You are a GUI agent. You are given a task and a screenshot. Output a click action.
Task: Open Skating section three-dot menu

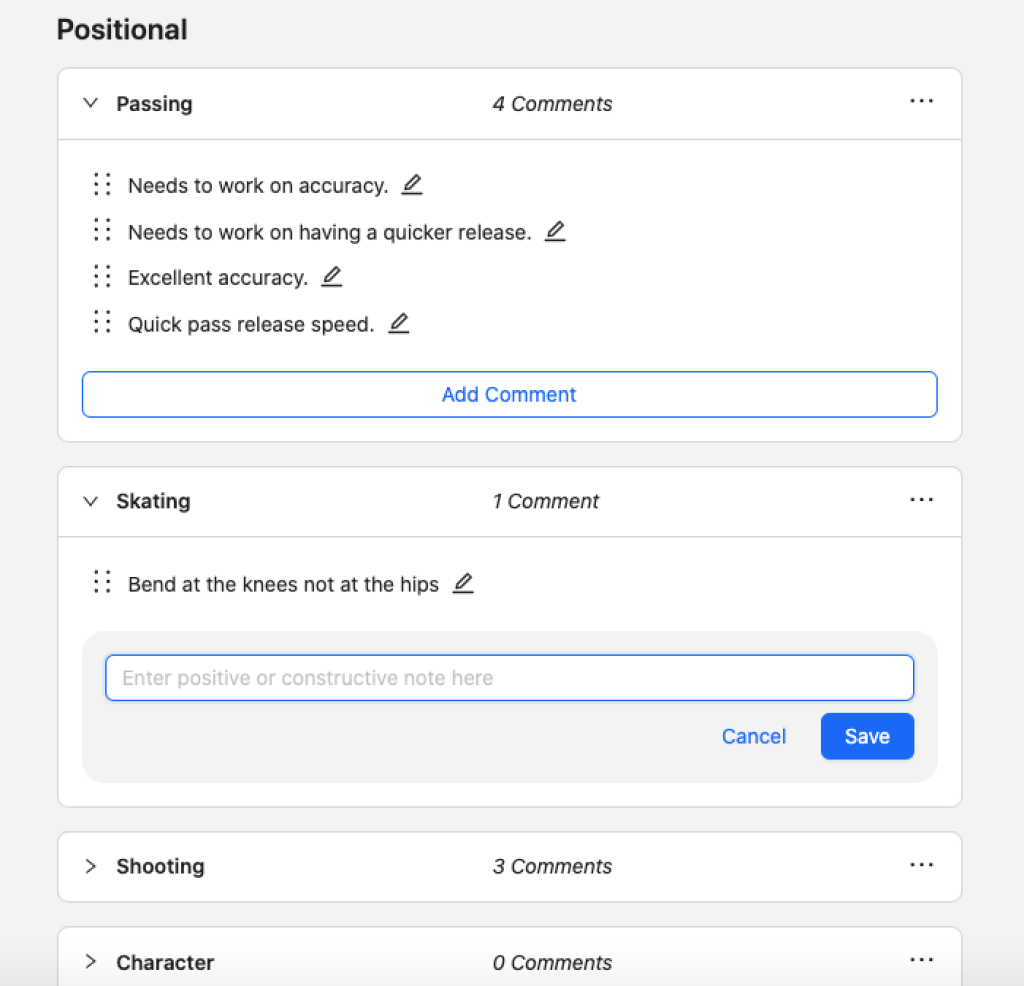(x=921, y=500)
